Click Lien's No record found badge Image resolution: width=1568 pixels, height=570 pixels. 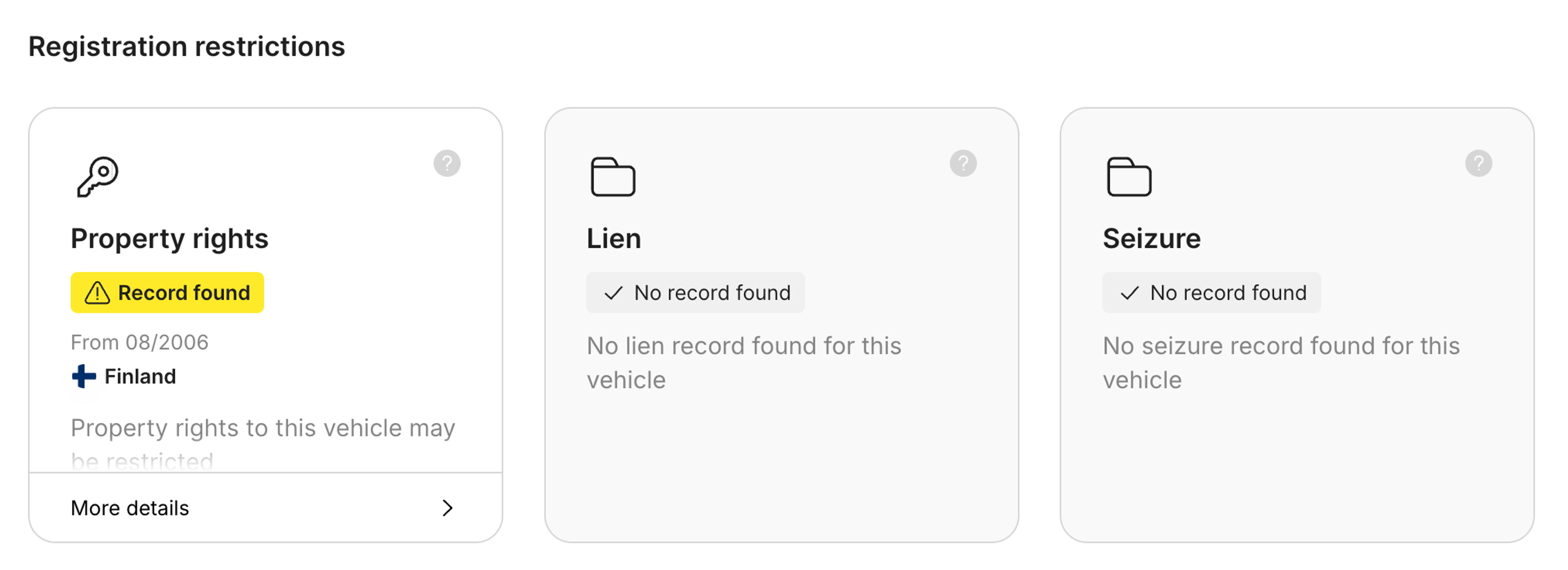[695, 293]
